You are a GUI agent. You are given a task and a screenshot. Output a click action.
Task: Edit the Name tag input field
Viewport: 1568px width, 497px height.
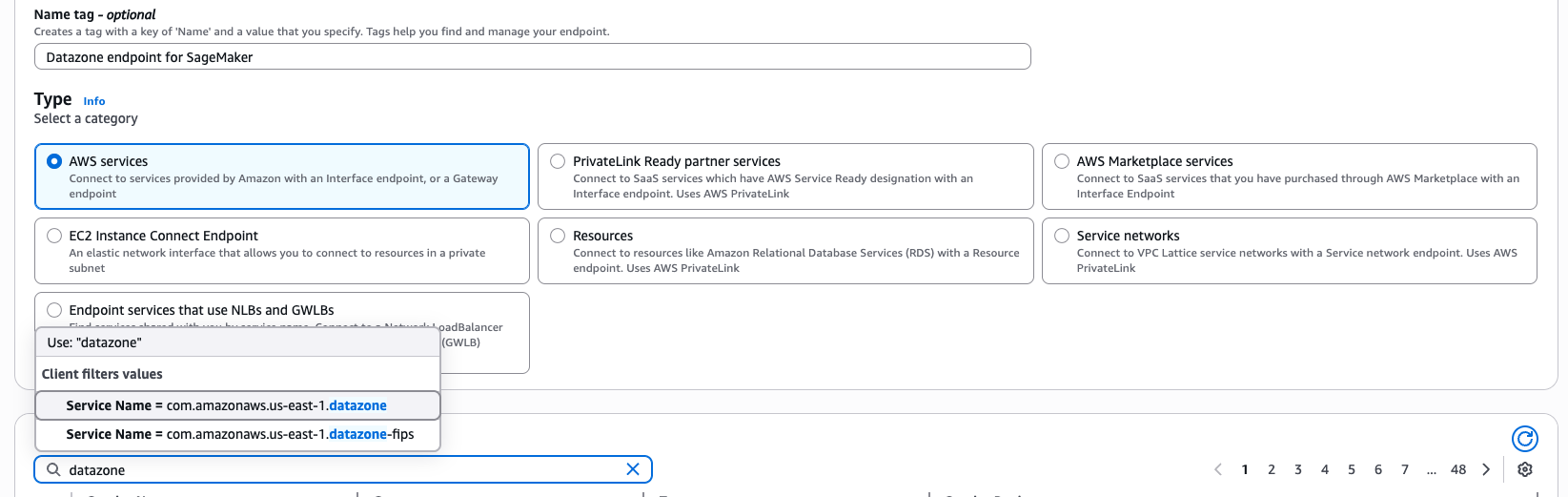point(533,56)
